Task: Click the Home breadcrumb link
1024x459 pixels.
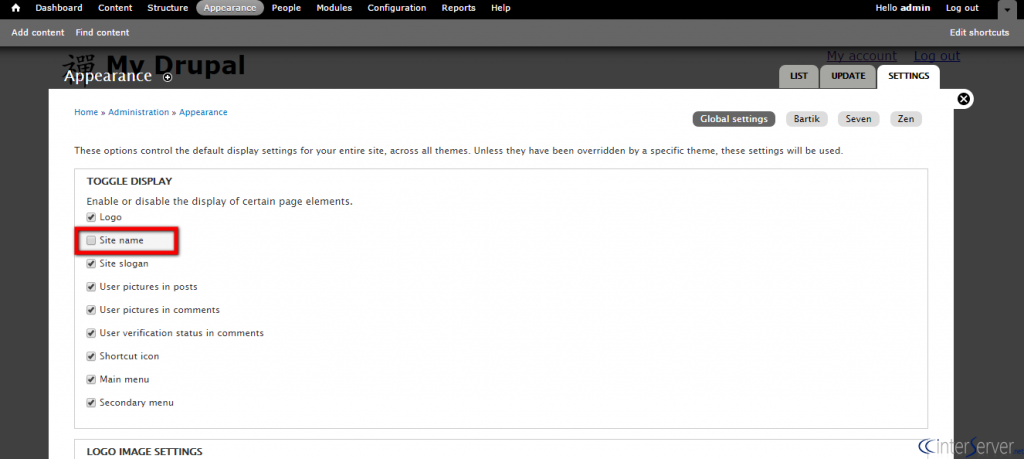Action: point(86,112)
